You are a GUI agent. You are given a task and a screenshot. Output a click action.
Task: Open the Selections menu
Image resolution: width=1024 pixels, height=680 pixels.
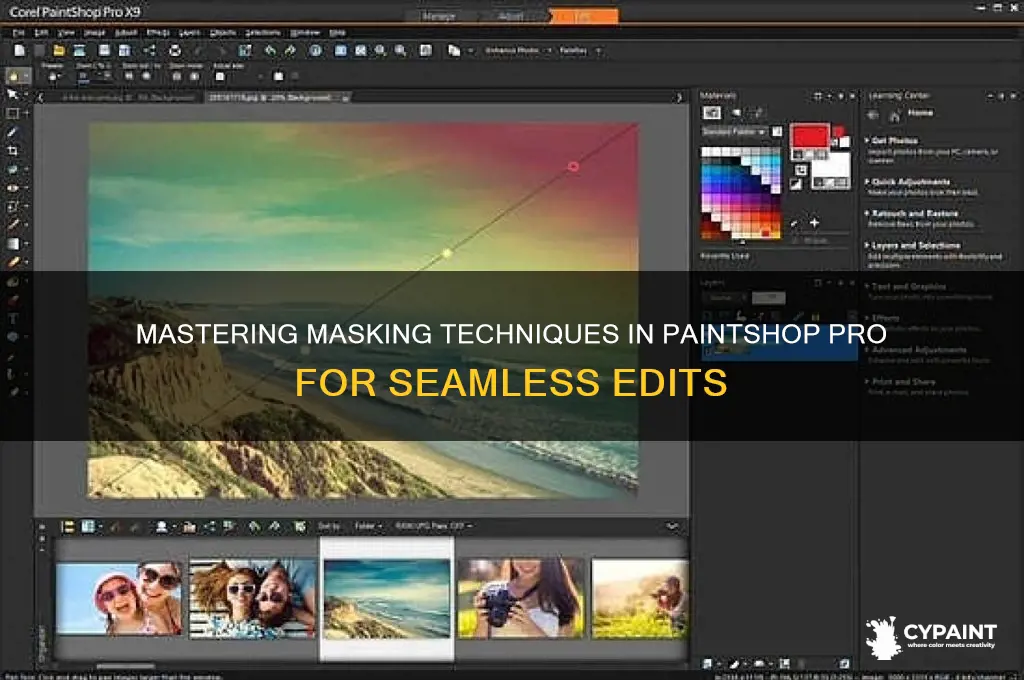click(263, 33)
